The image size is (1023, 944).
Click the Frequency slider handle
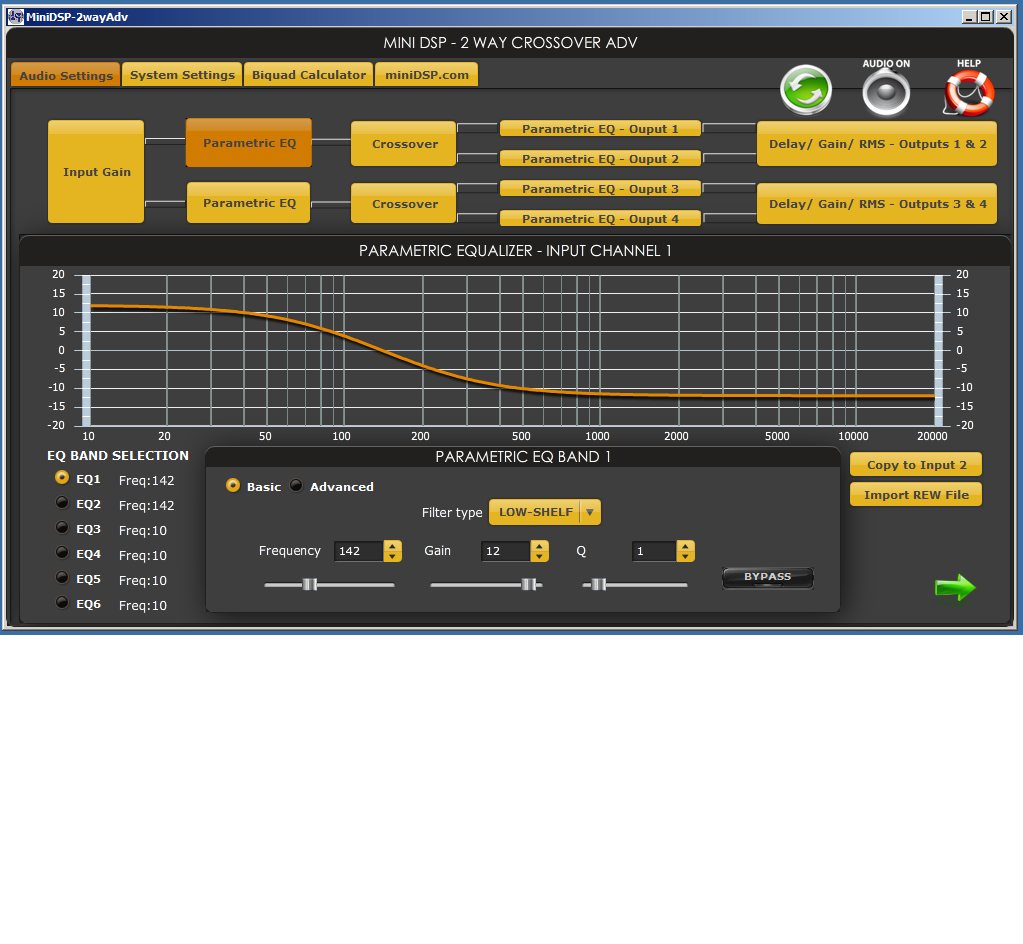pyautogui.click(x=310, y=584)
